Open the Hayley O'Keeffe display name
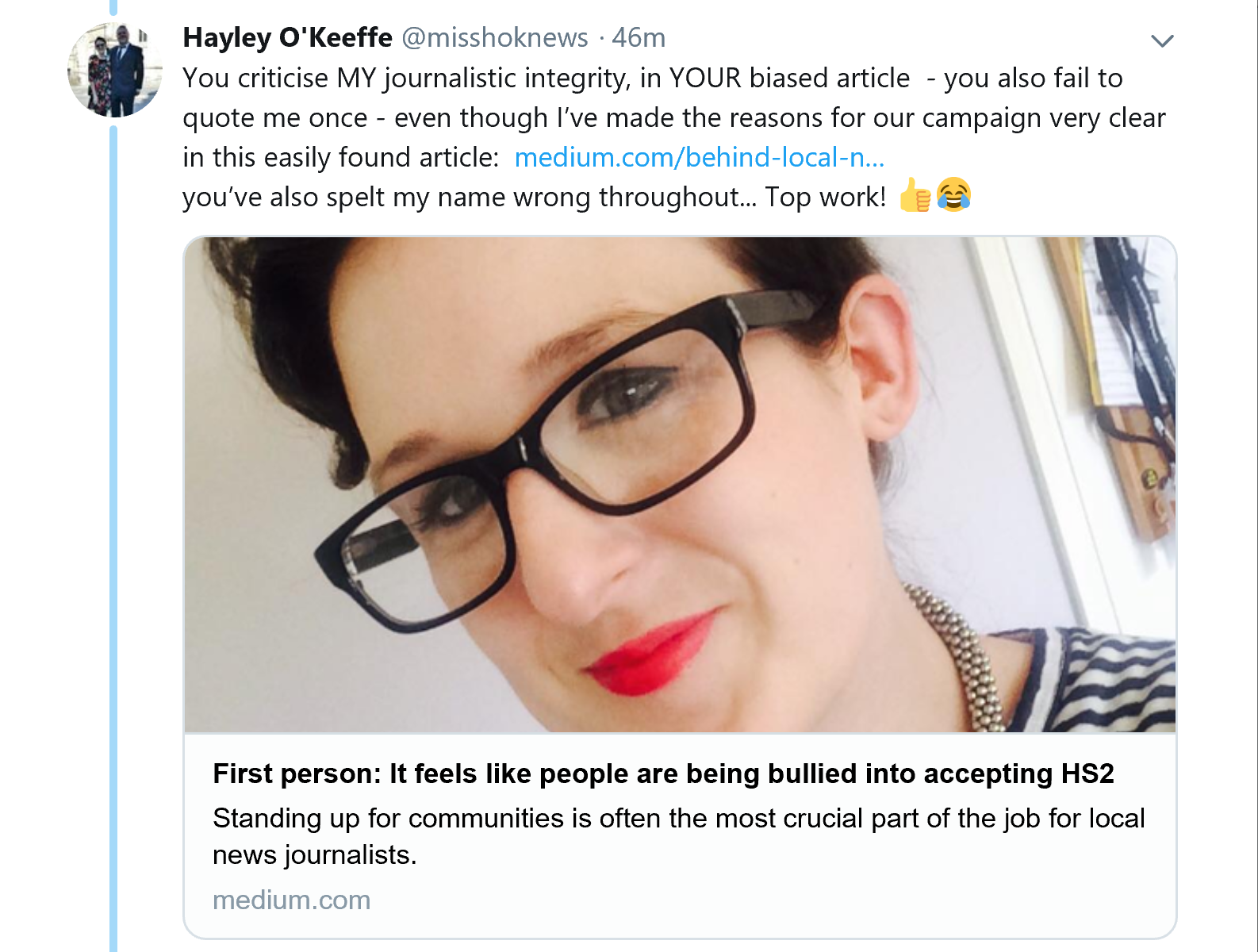The width and height of the screenshot is (1258, 952). click(287, 37)
